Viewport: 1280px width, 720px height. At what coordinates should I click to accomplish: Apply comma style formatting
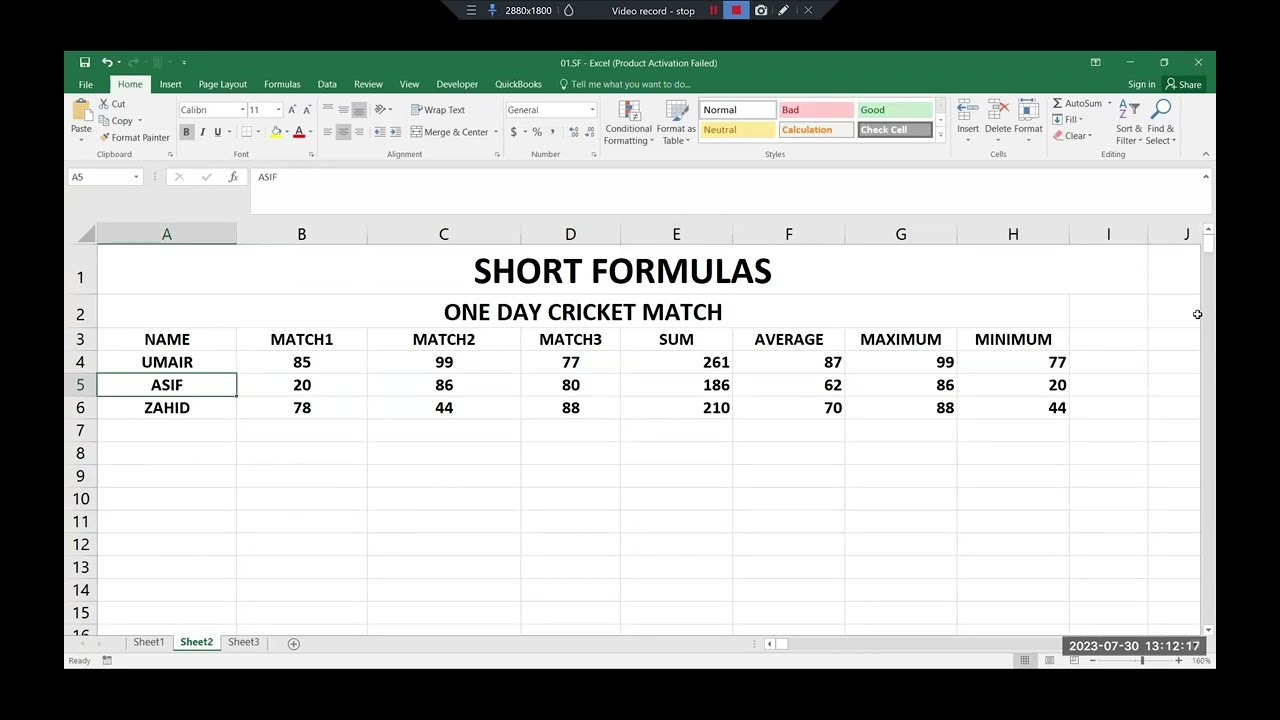tap(552, 132)
